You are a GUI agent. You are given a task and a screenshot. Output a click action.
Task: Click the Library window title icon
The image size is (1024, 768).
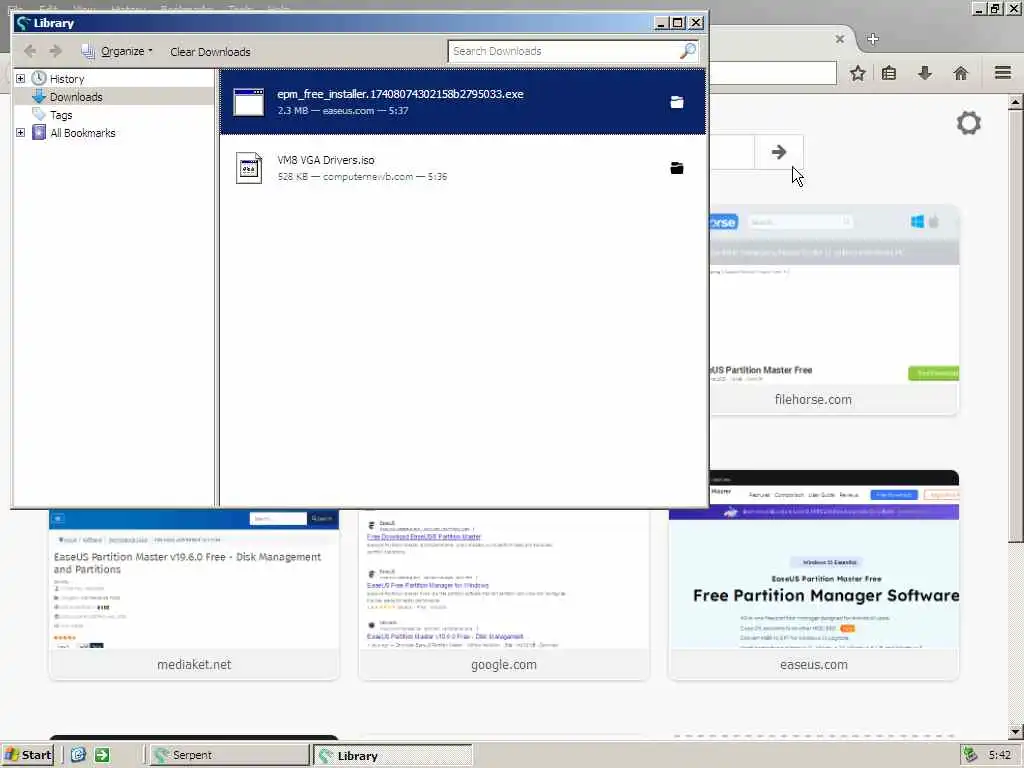(x=24, y=23)
